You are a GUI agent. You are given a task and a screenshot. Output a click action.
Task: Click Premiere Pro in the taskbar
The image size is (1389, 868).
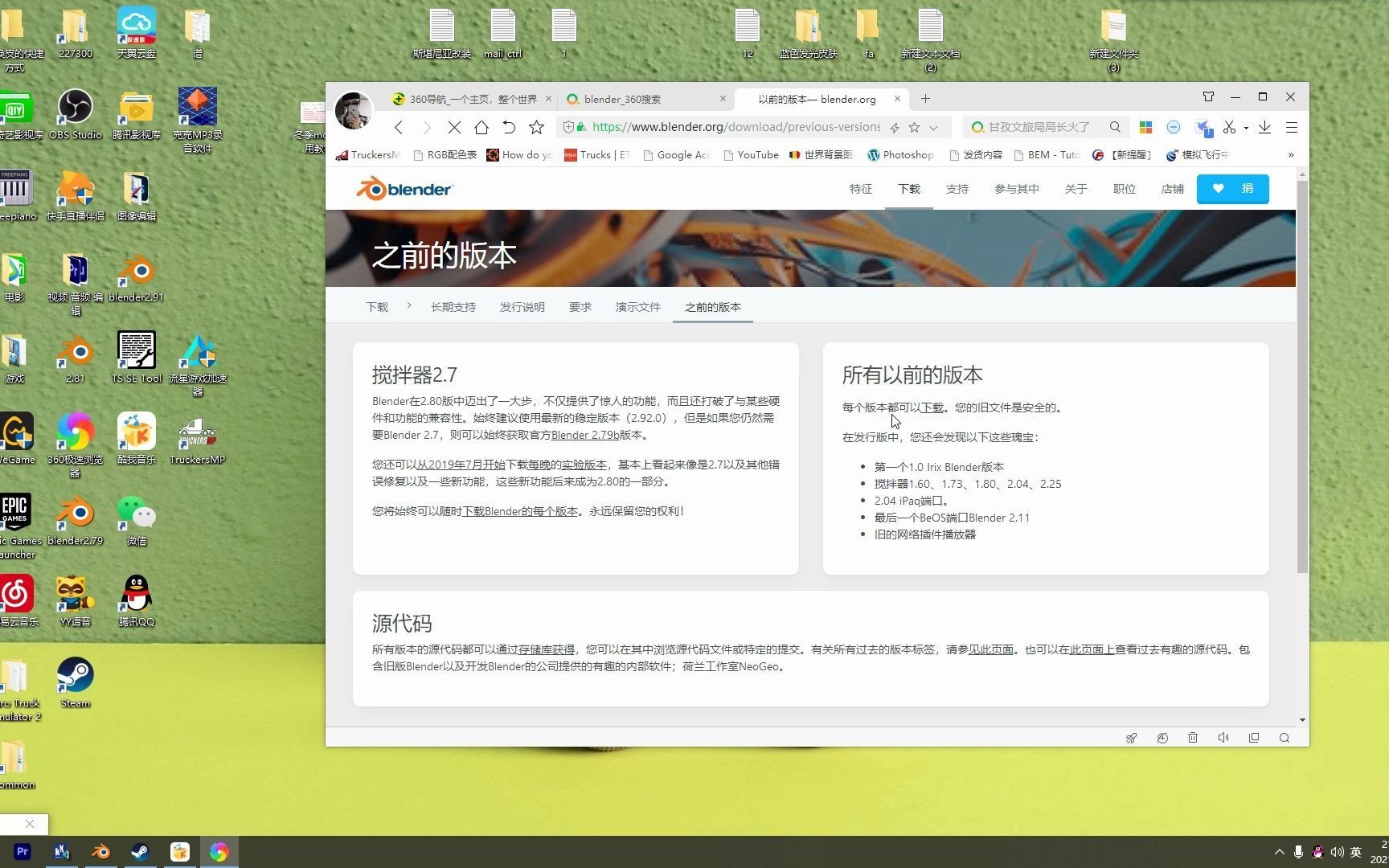pyautogui.click(x=23, y=851)
